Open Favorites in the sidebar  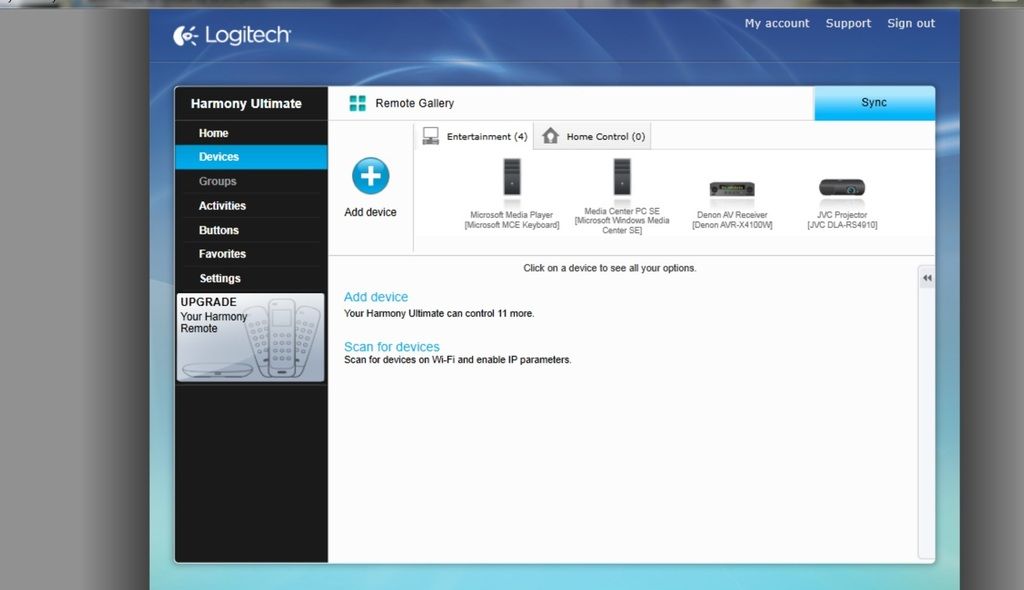(x=251, y=254)
